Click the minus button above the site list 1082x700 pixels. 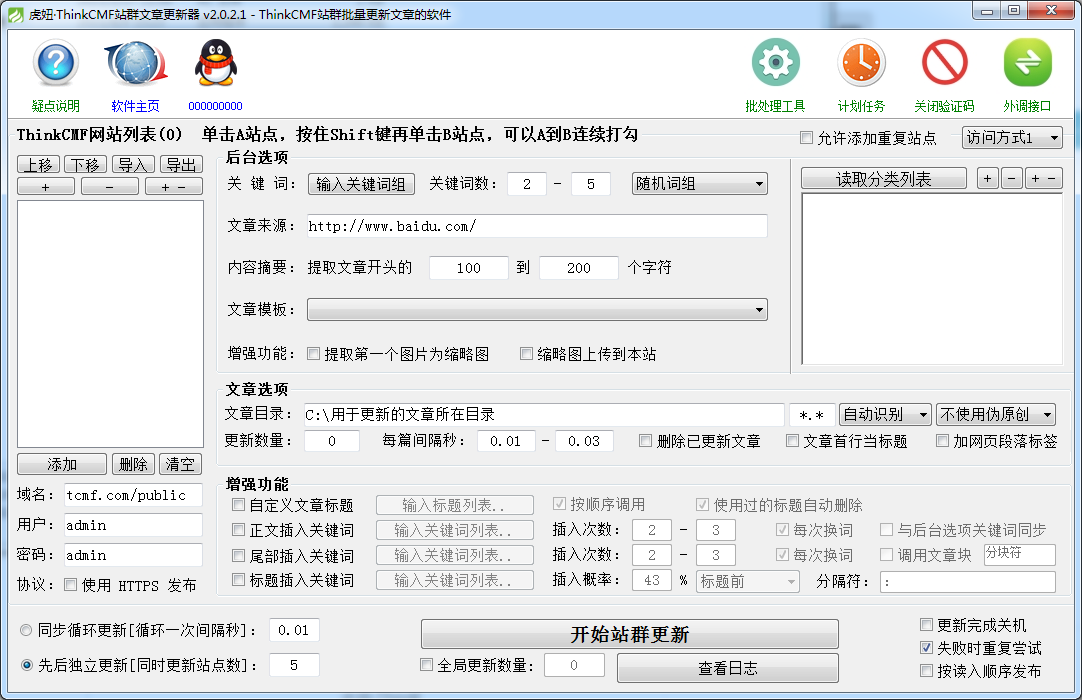(x=110, y=186)
